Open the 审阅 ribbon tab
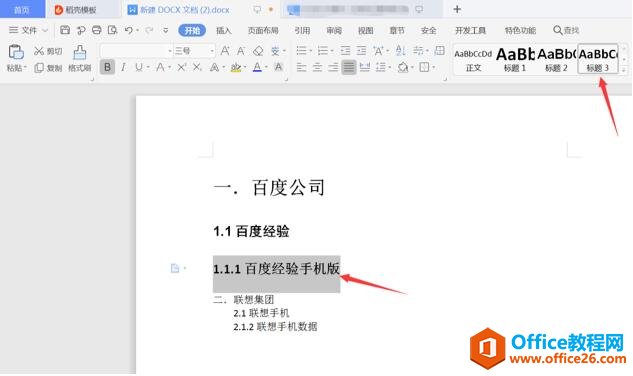This screenshot has height=376, width=633. [x=334, y=30]
